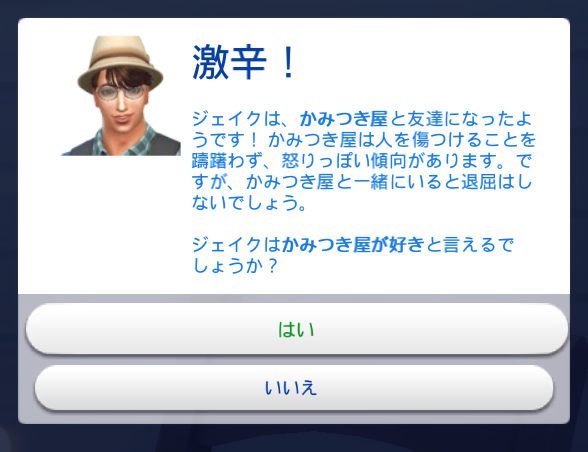Click the gray strip between the two buttons
This screenshot has height=452, width=588.
pos(294,360)
